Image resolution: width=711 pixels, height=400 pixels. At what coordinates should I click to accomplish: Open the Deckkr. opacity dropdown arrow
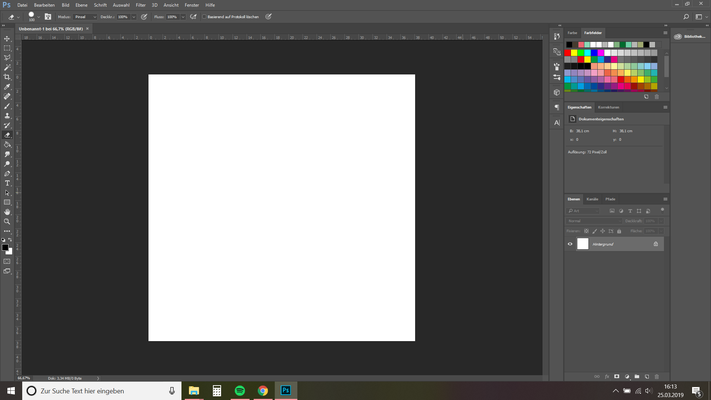click(133, 17)
